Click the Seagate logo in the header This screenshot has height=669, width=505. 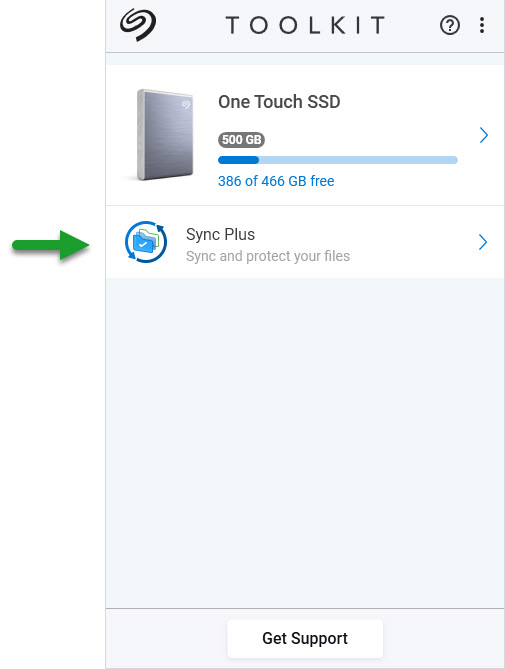click(x=138, y=25)
